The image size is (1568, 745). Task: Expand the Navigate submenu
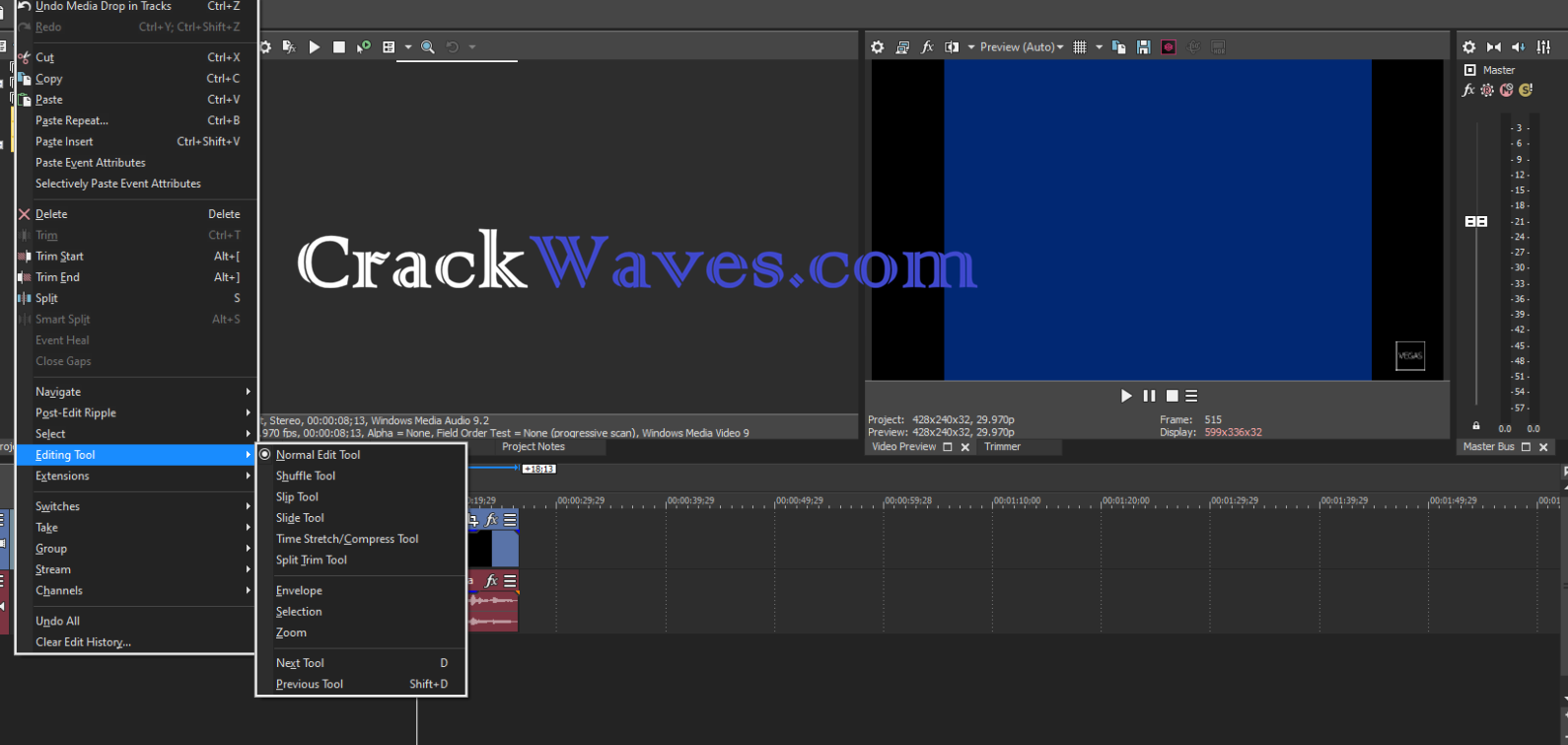[136, 392]
